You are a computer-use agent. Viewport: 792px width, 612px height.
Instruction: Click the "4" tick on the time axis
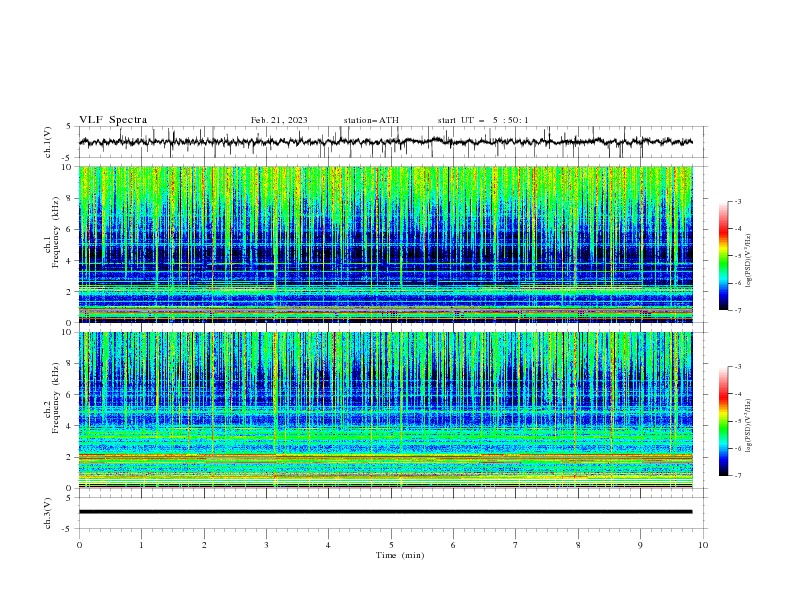tap(328, 545)
